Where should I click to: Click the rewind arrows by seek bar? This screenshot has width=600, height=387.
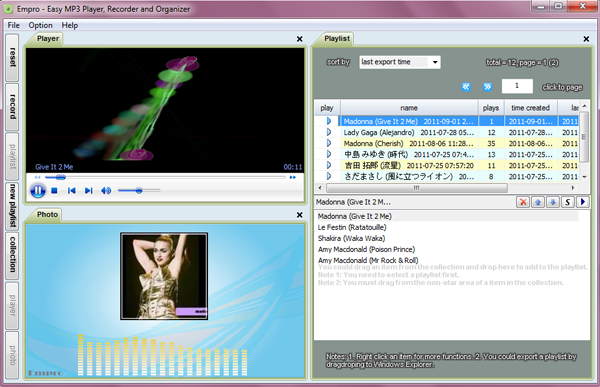point(38,177)
